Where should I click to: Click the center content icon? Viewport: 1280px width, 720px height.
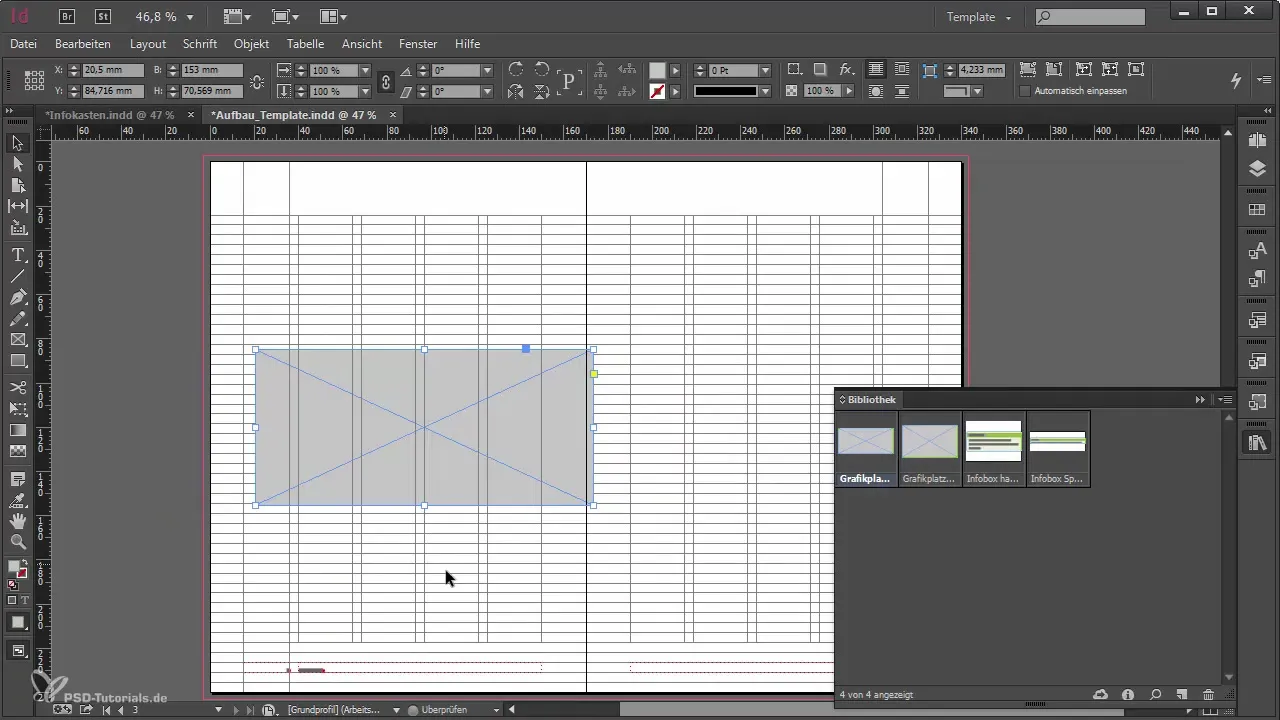tap(1136, 70)
